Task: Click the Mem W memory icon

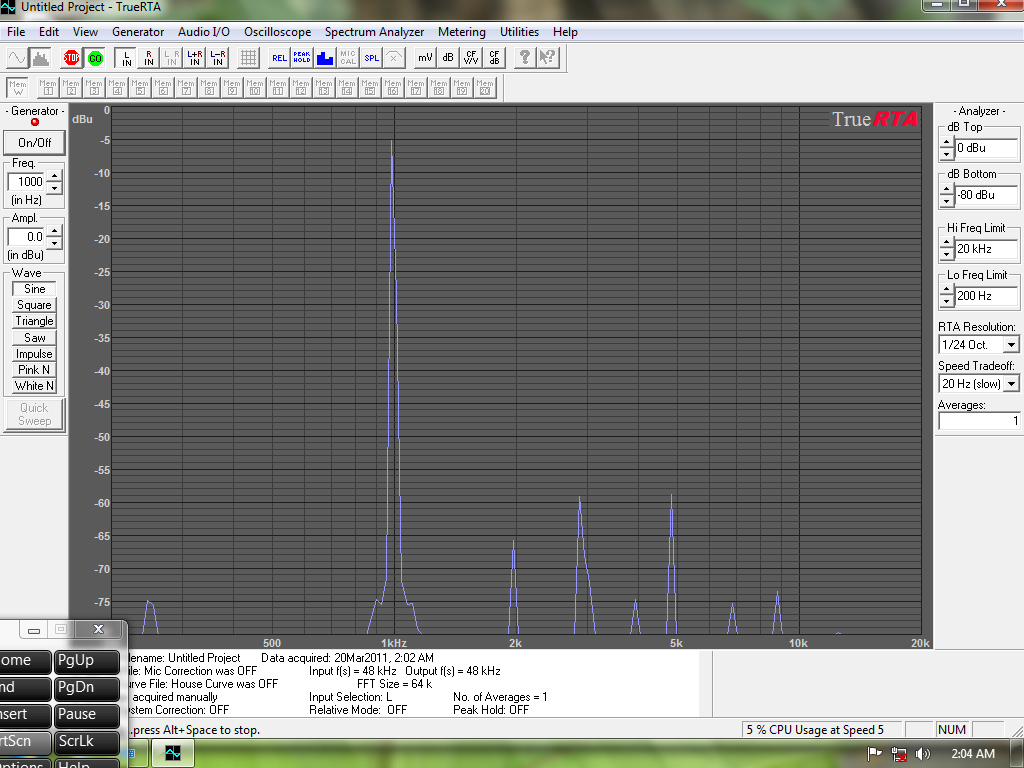Action: tap(18, 88)
